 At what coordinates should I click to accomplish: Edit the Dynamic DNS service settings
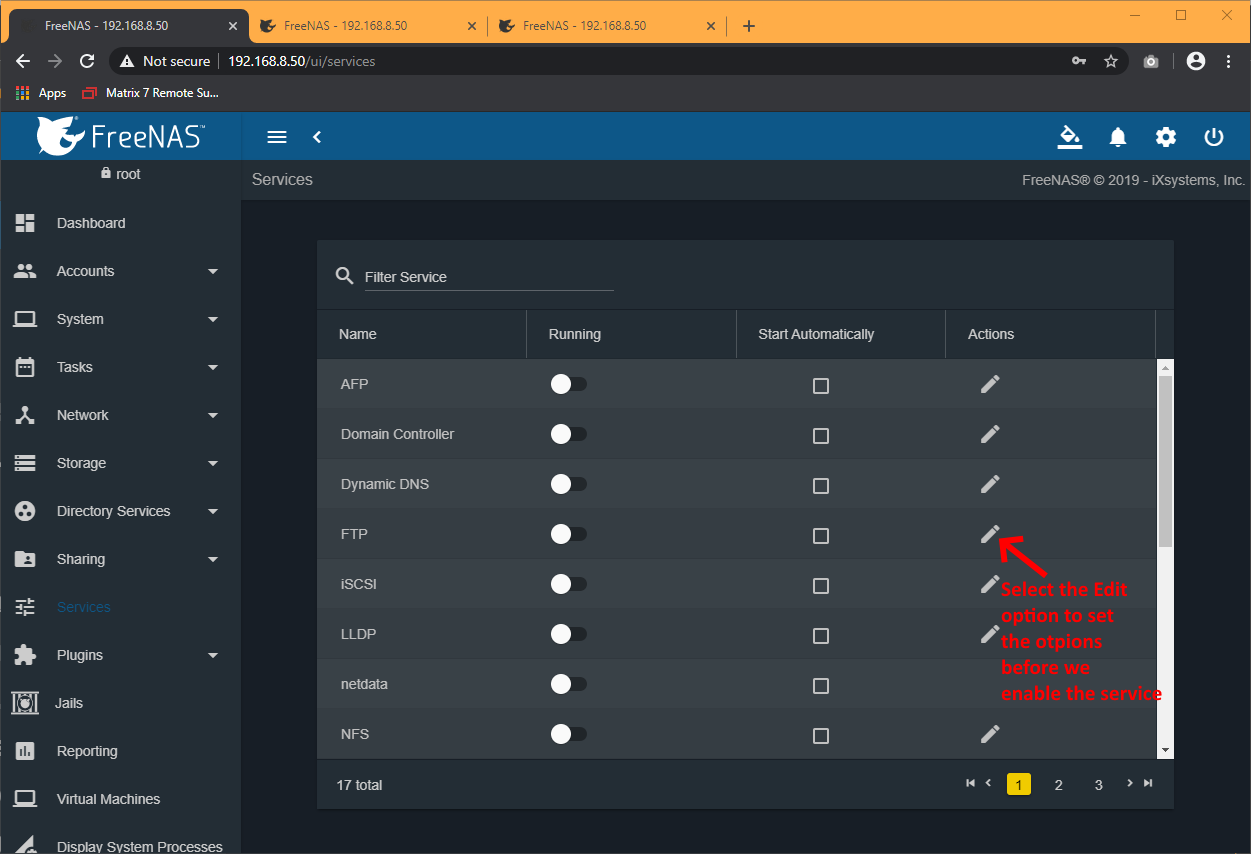990,484
